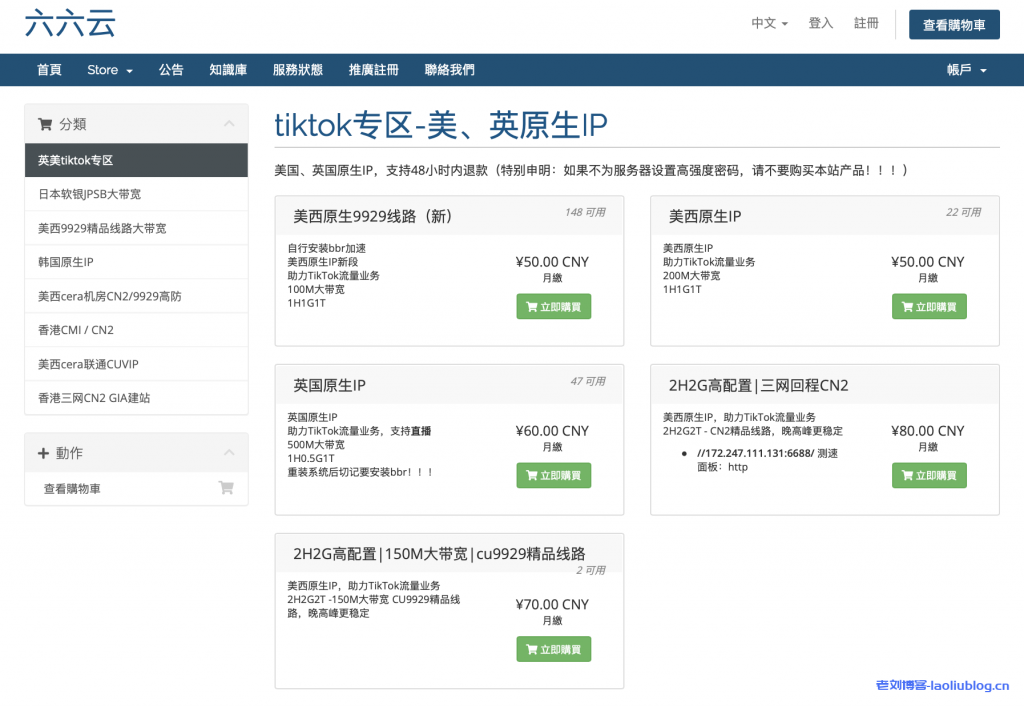Collapse the 分類 panel using its chevron
This screenshot has width=1024, height=707.
point(229,124)
